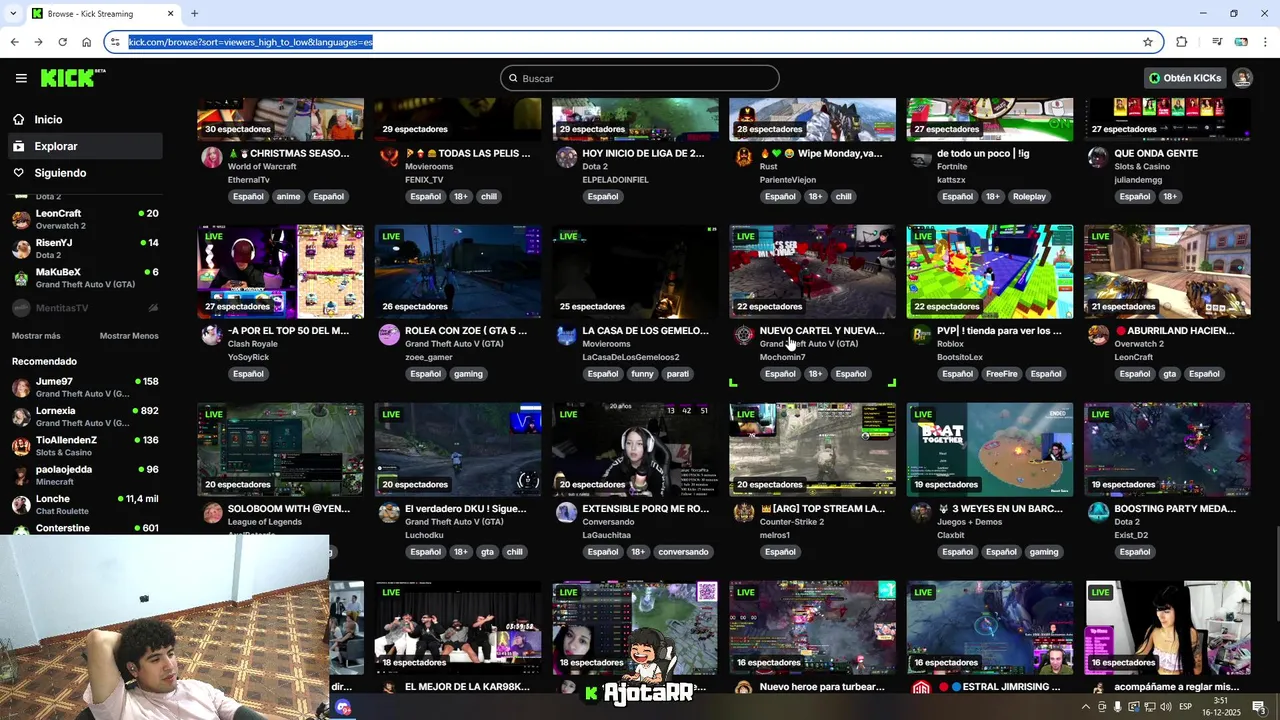
Task: Show hidden system tray icons
Action: [1086, 707]
